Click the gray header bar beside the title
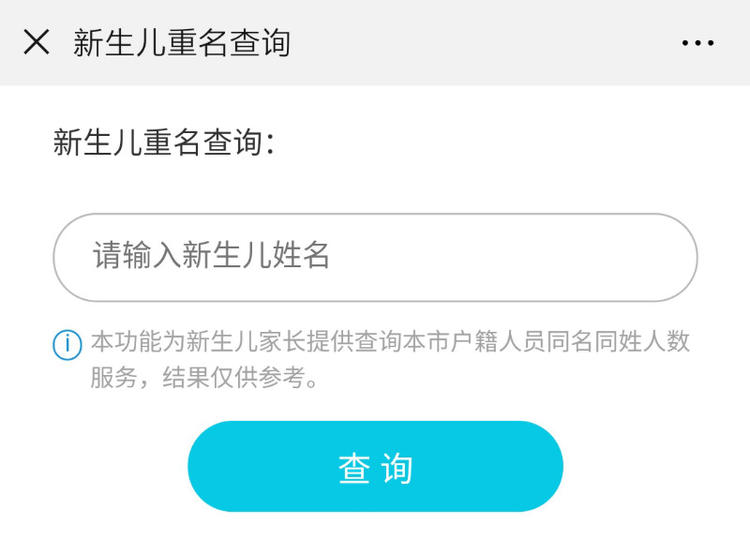Viewport: 750px width, 555px height. pyautogui.click(x=478, y=43)
